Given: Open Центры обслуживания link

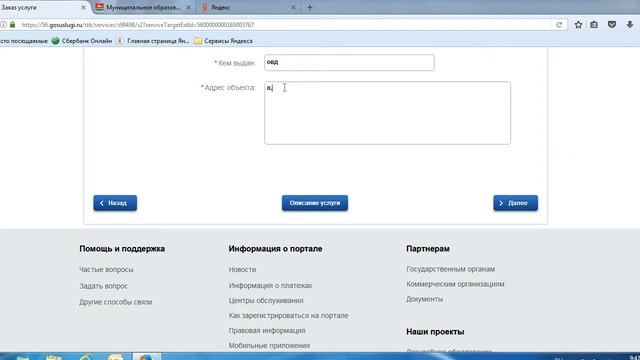Looking at the screenshot, I should (x=266, y=300).
